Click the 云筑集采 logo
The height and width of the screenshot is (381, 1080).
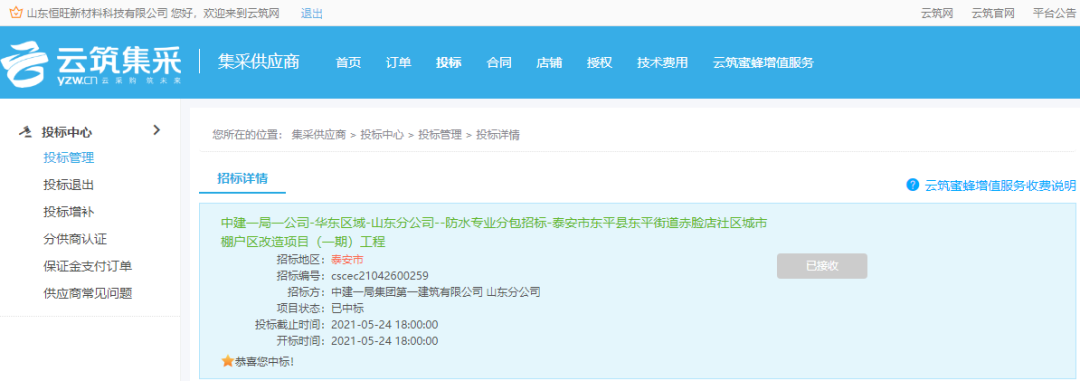pyautogui.click(x=92, y=63)
